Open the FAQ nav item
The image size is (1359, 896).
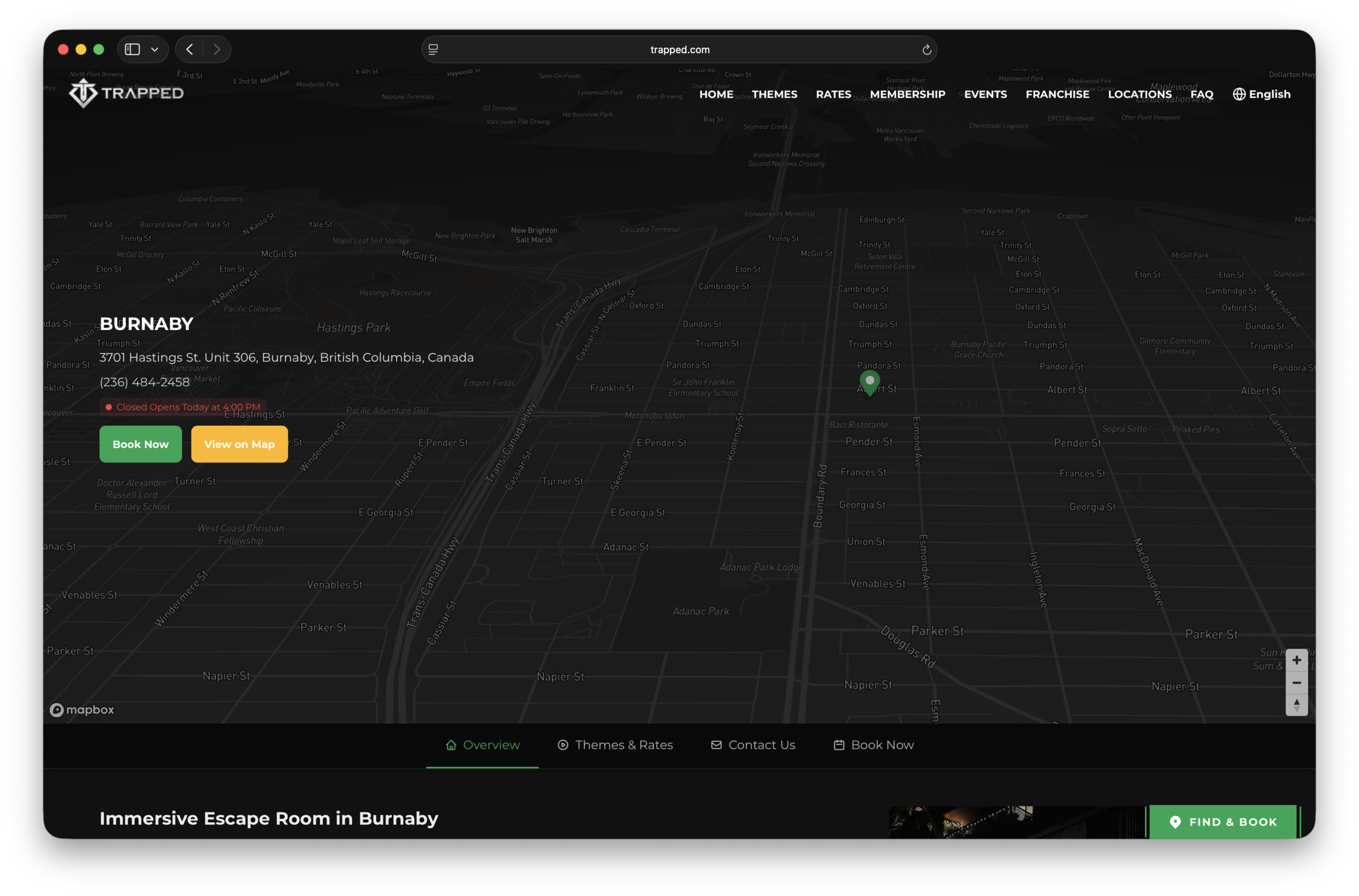pos(1201,94)
